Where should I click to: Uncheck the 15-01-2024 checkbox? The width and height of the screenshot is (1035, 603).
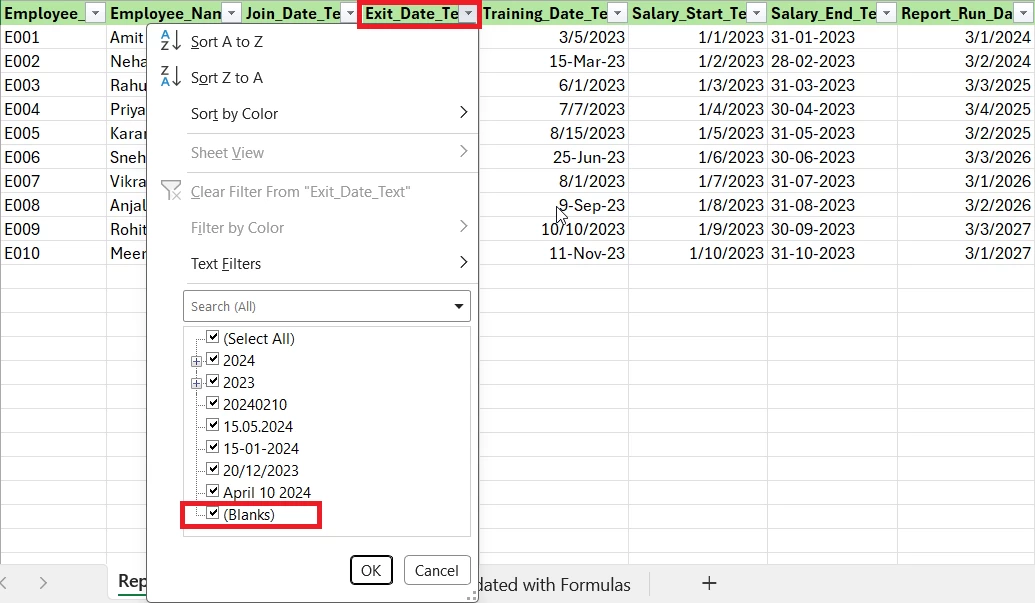(x=213, y=447)
